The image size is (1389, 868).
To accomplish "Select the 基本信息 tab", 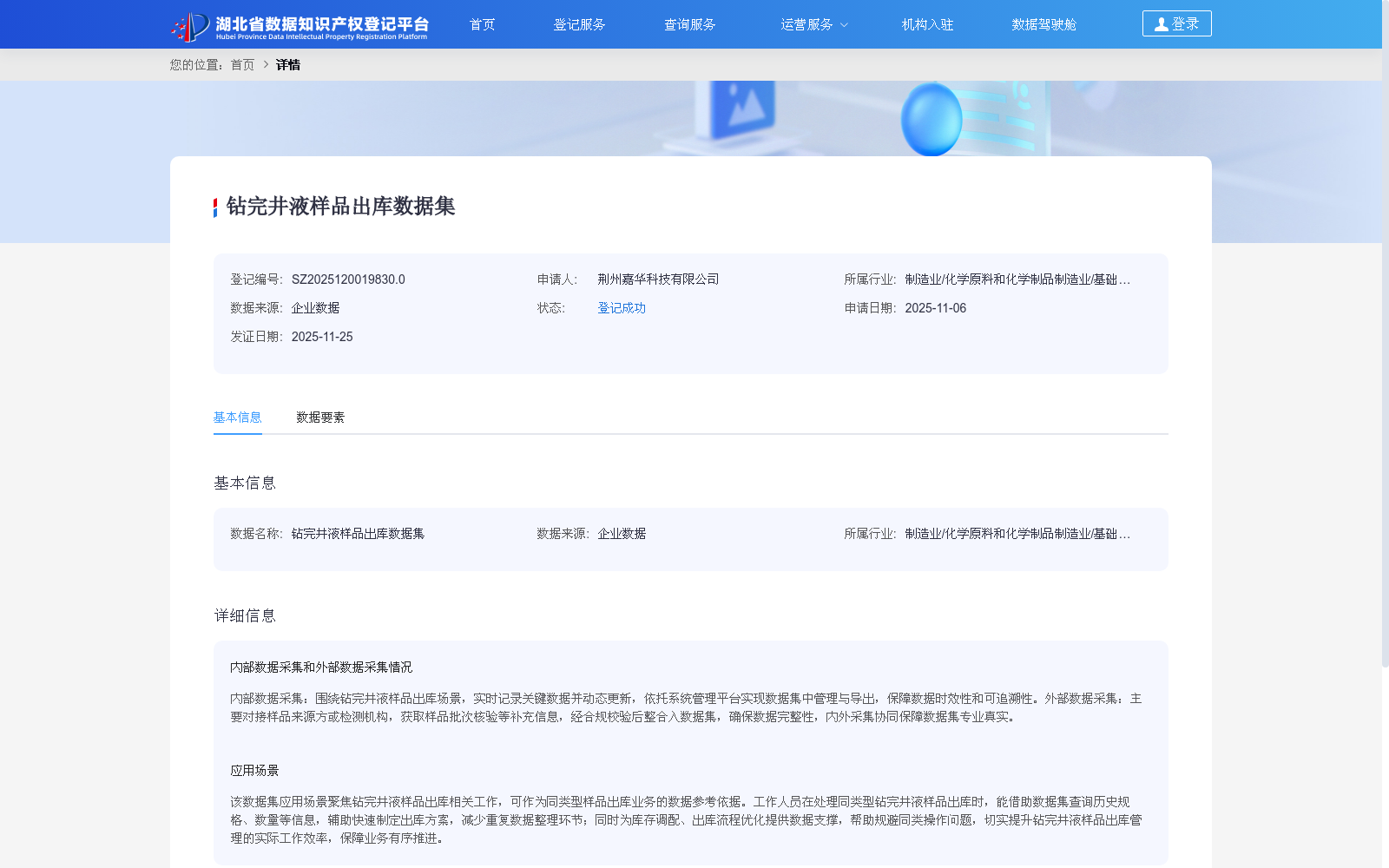I will point(237,418).
